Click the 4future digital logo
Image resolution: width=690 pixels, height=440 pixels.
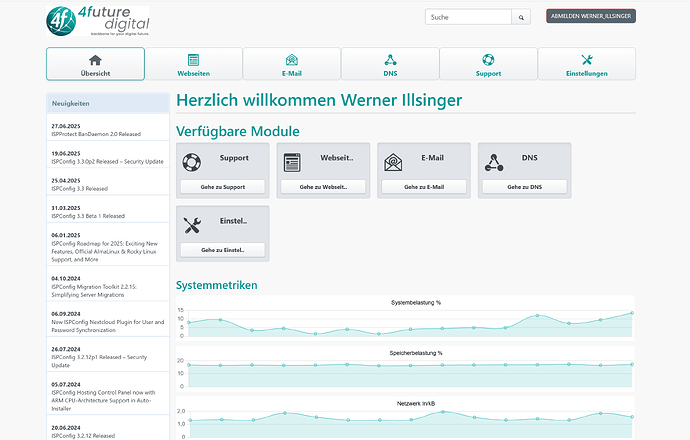pos(97,21)
